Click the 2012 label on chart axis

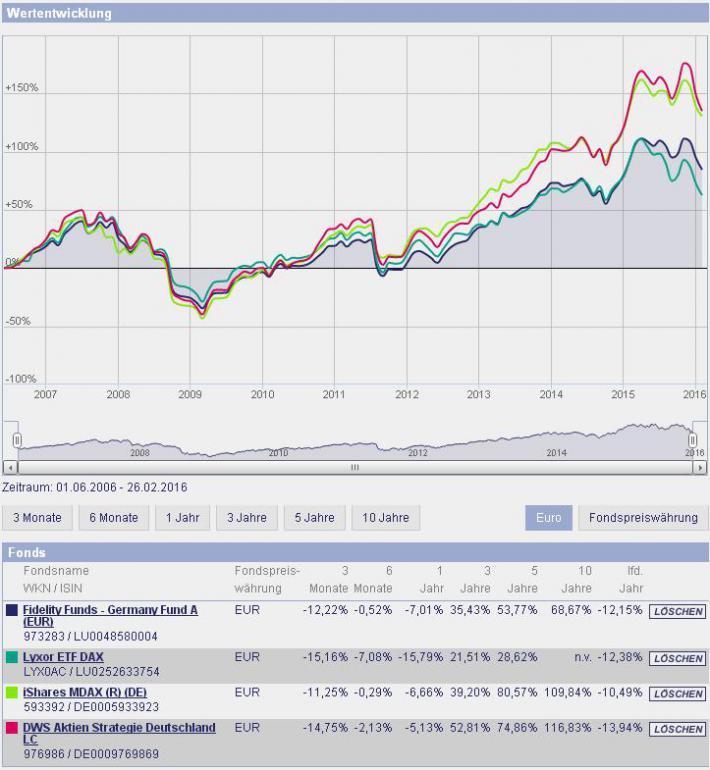tap(407, 394)
